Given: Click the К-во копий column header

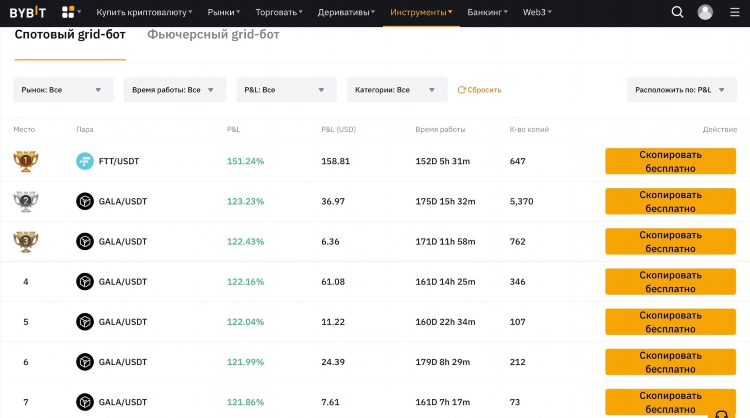Looking at the screenshot, I should [529, 129].
